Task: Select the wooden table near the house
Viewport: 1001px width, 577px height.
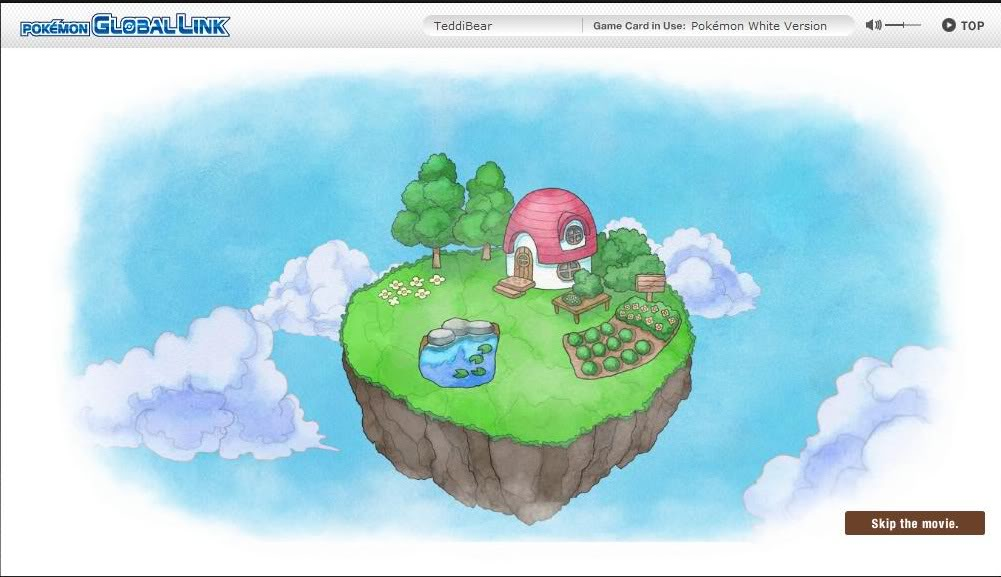Action: click(x=580, y=305)
